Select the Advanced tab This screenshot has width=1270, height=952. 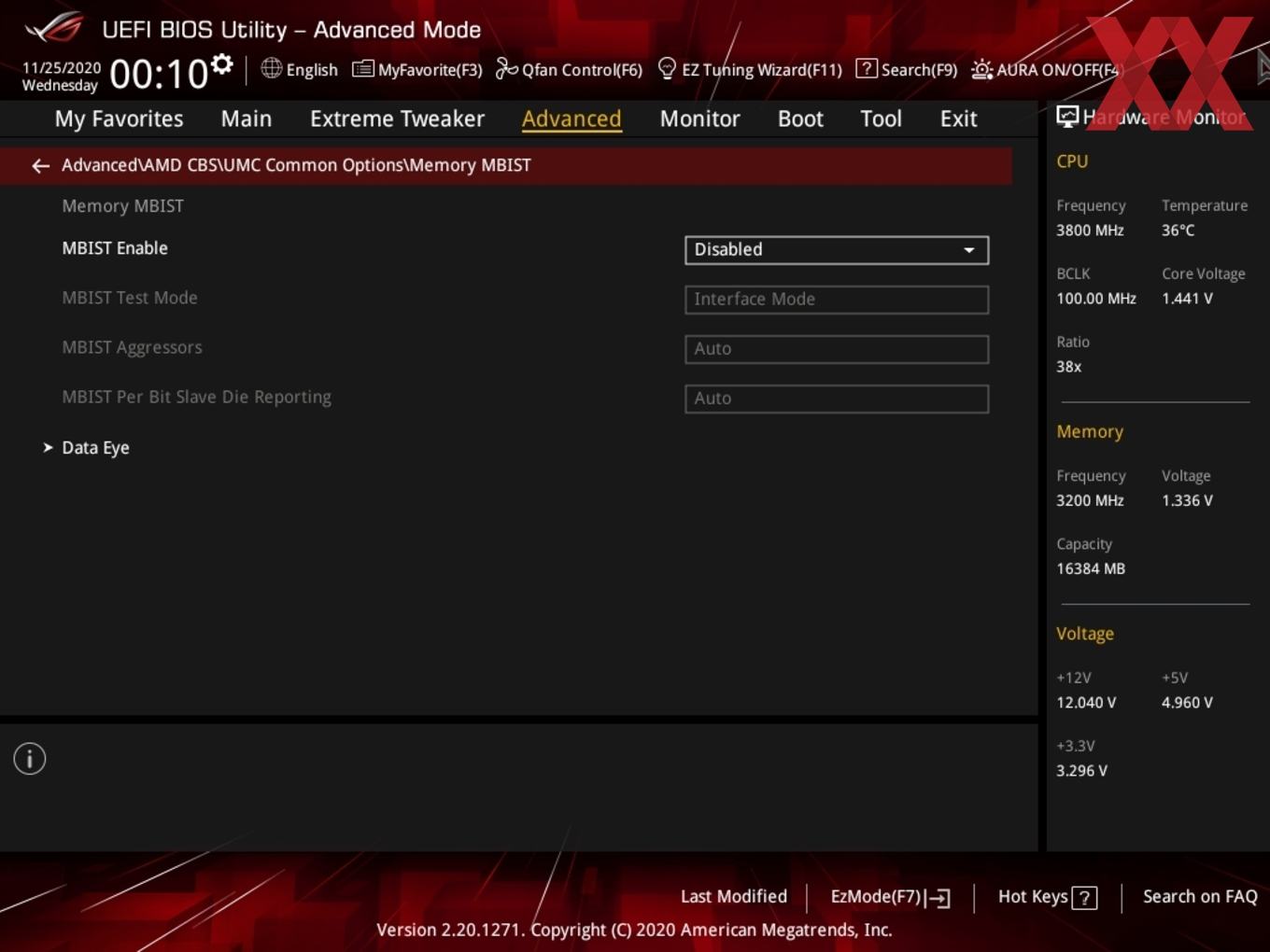click(571, 119)
